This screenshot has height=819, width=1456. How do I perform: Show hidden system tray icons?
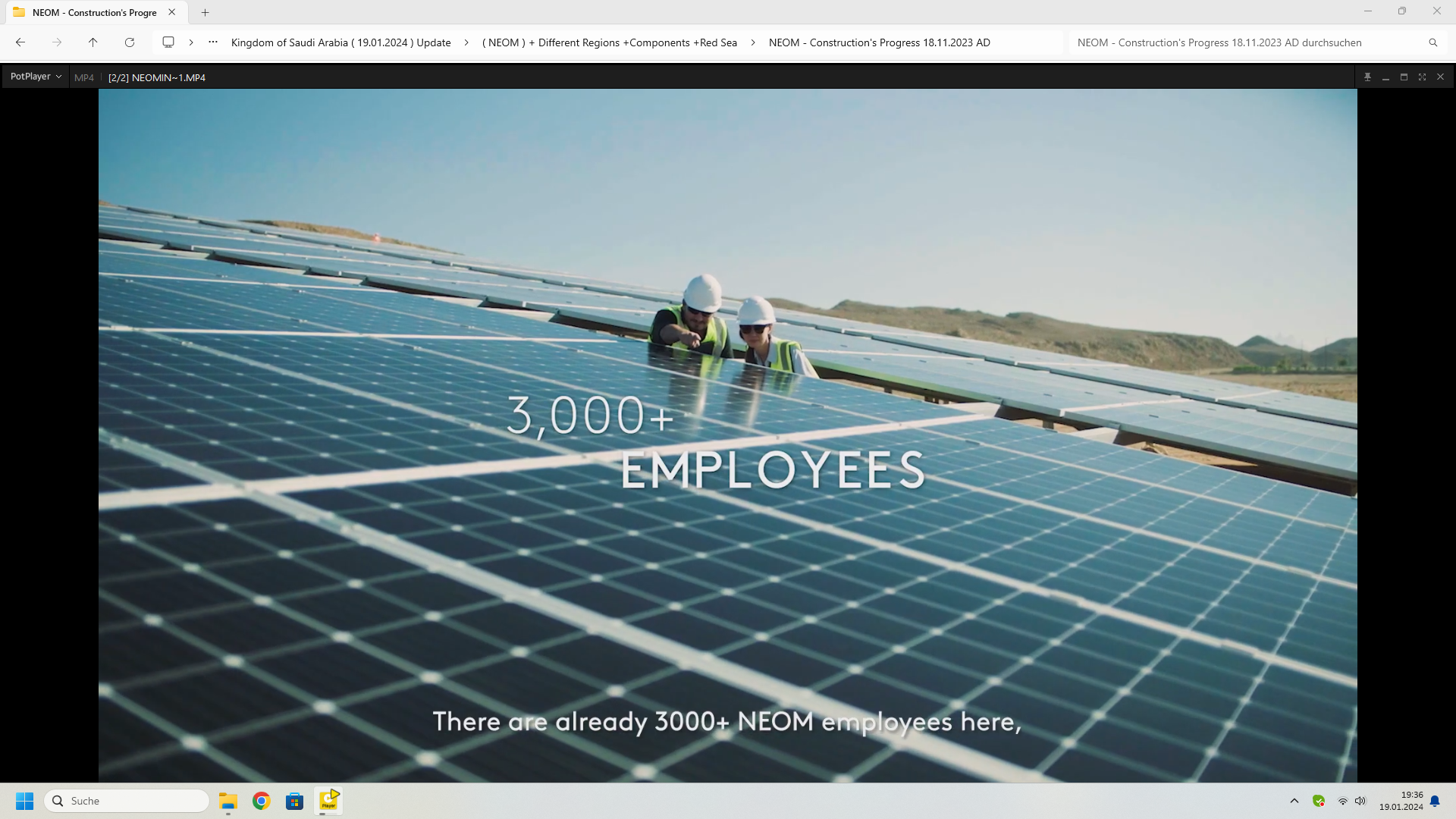point(1294,801)
